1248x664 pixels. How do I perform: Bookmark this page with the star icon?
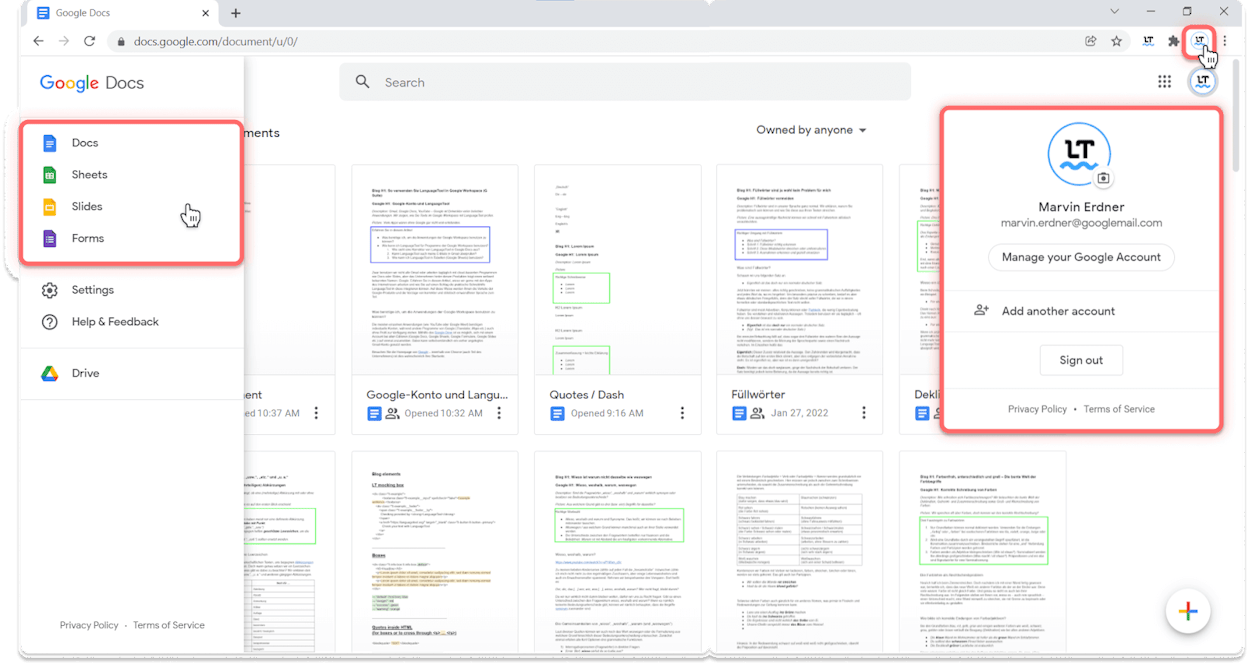[1117, 41]
